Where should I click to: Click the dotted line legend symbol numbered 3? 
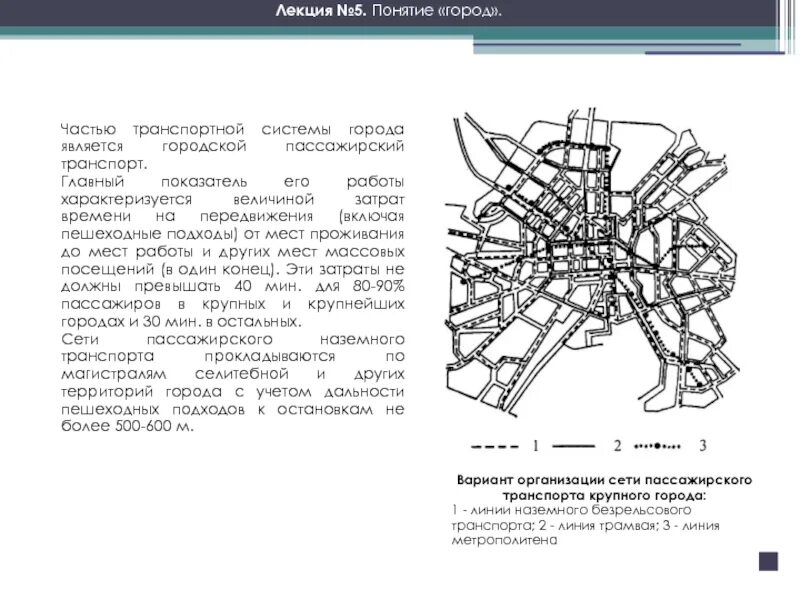coord(657,446)
